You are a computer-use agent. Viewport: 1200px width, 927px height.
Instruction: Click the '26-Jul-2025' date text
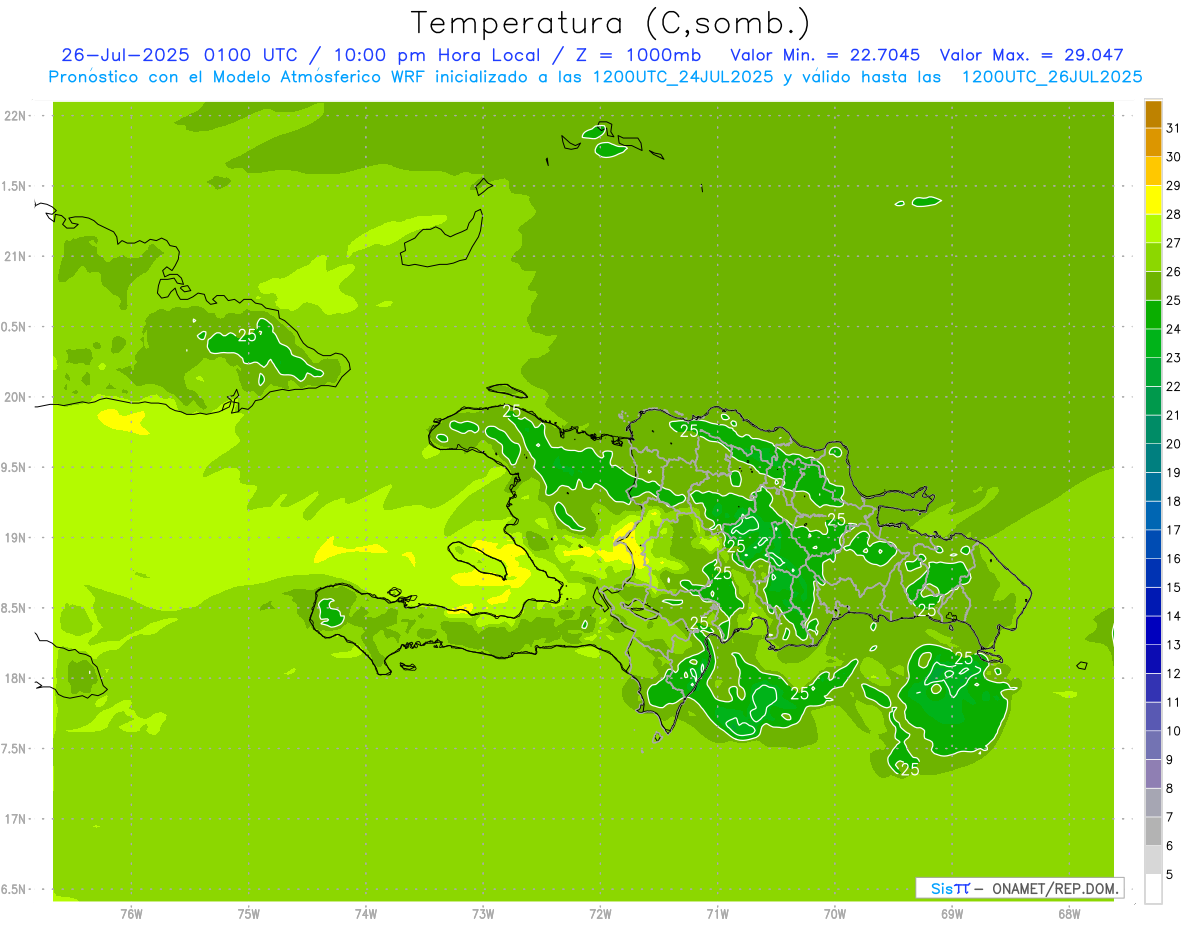[x=127, y=55]
